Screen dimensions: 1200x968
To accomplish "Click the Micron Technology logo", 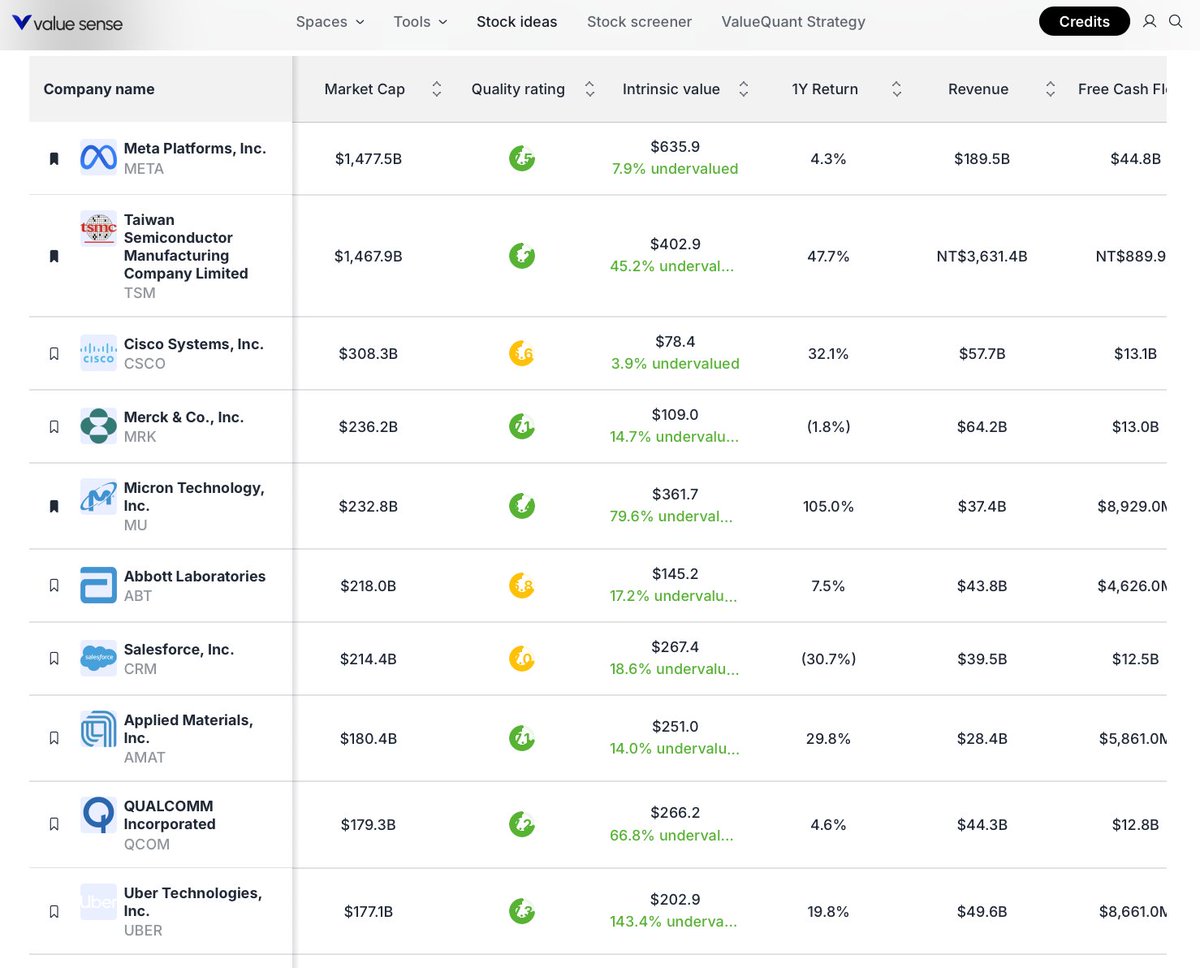I will coord(98,497).
